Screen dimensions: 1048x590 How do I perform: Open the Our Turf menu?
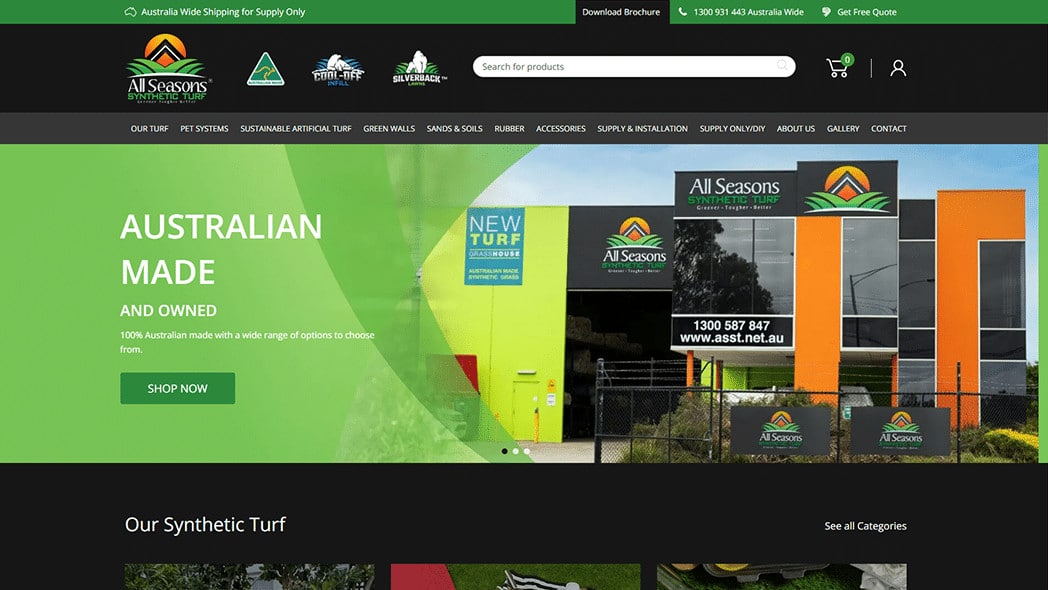pyautogui.click(x=149, y=128)
